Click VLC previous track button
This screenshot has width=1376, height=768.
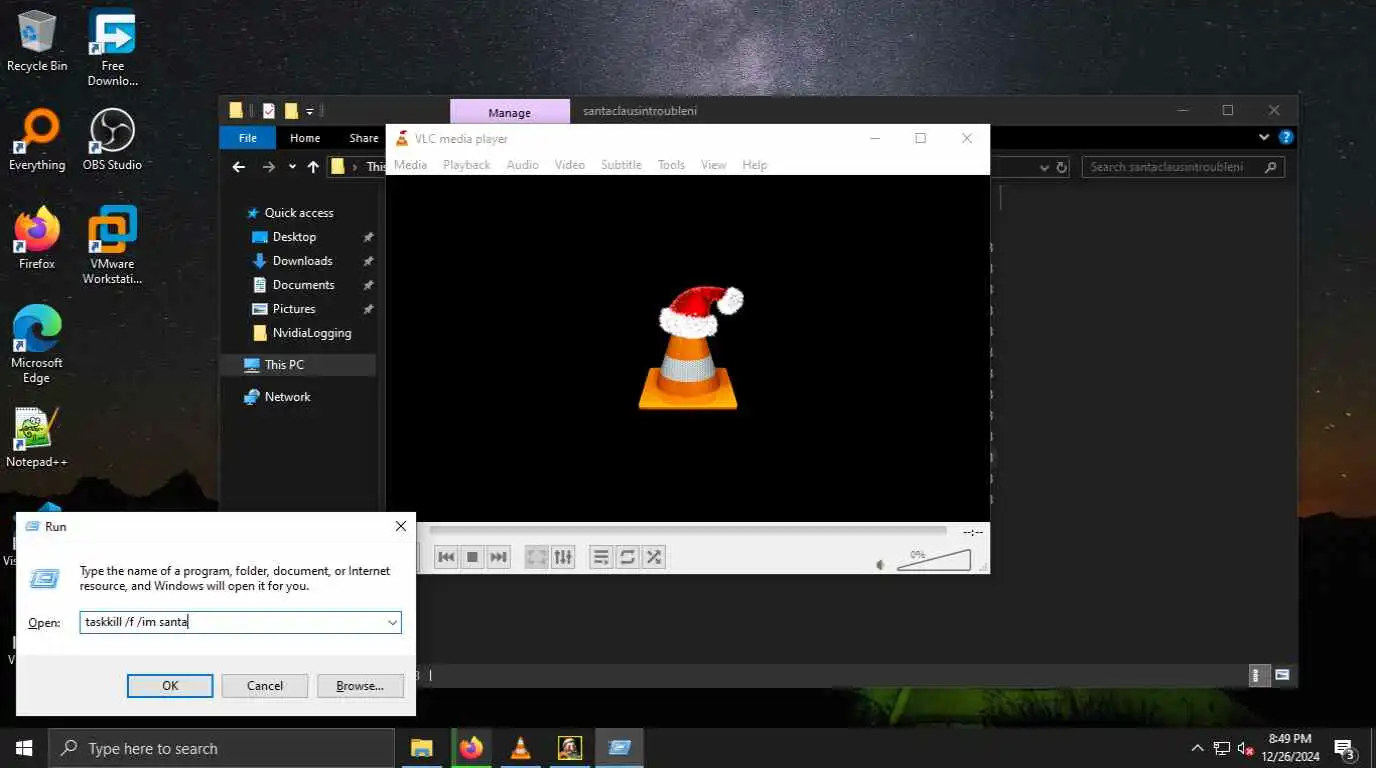(x=447, y=557)
